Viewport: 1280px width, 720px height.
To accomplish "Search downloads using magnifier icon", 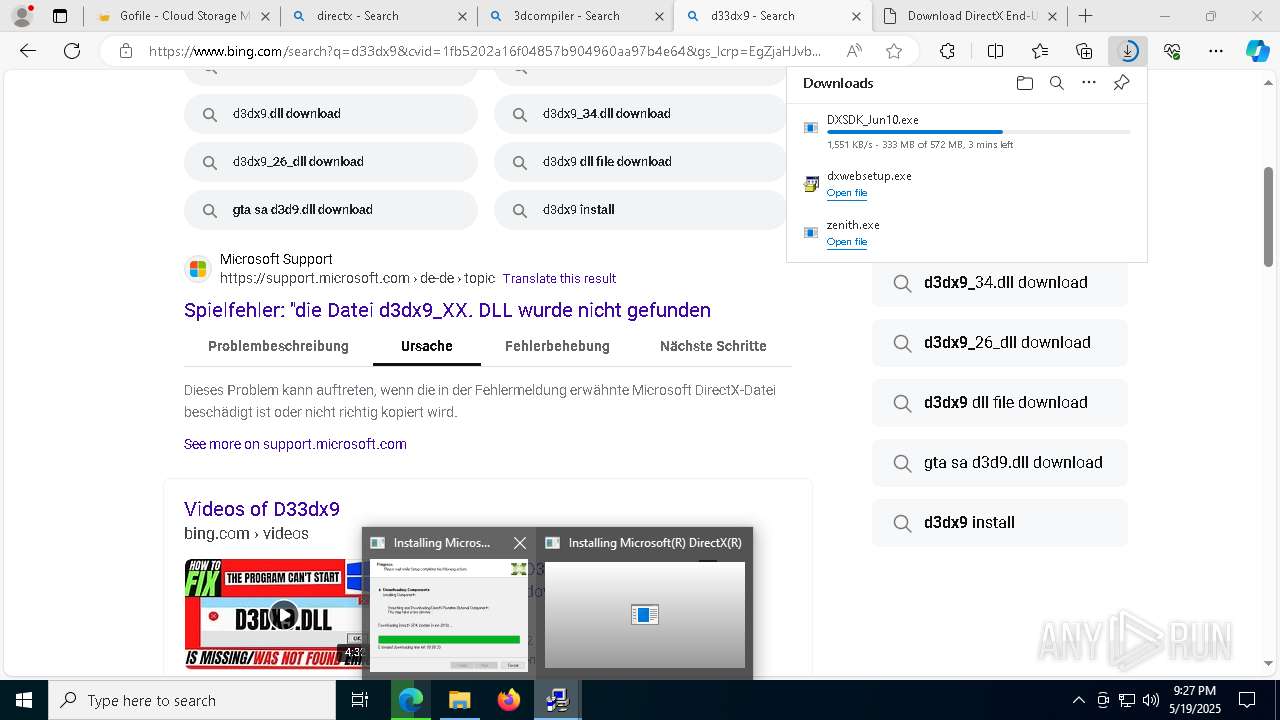I will 1056,83.
